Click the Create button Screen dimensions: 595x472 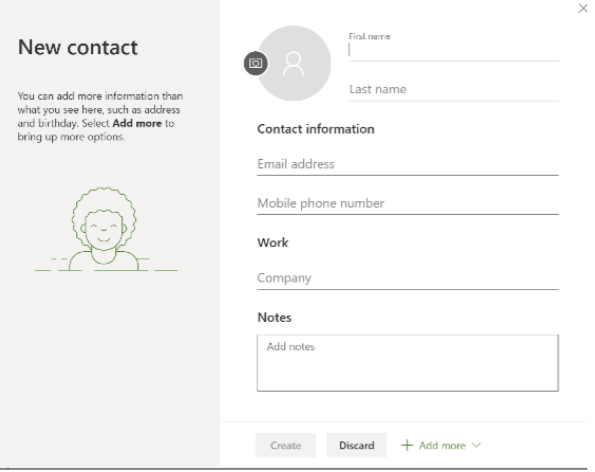click(286, 445)
